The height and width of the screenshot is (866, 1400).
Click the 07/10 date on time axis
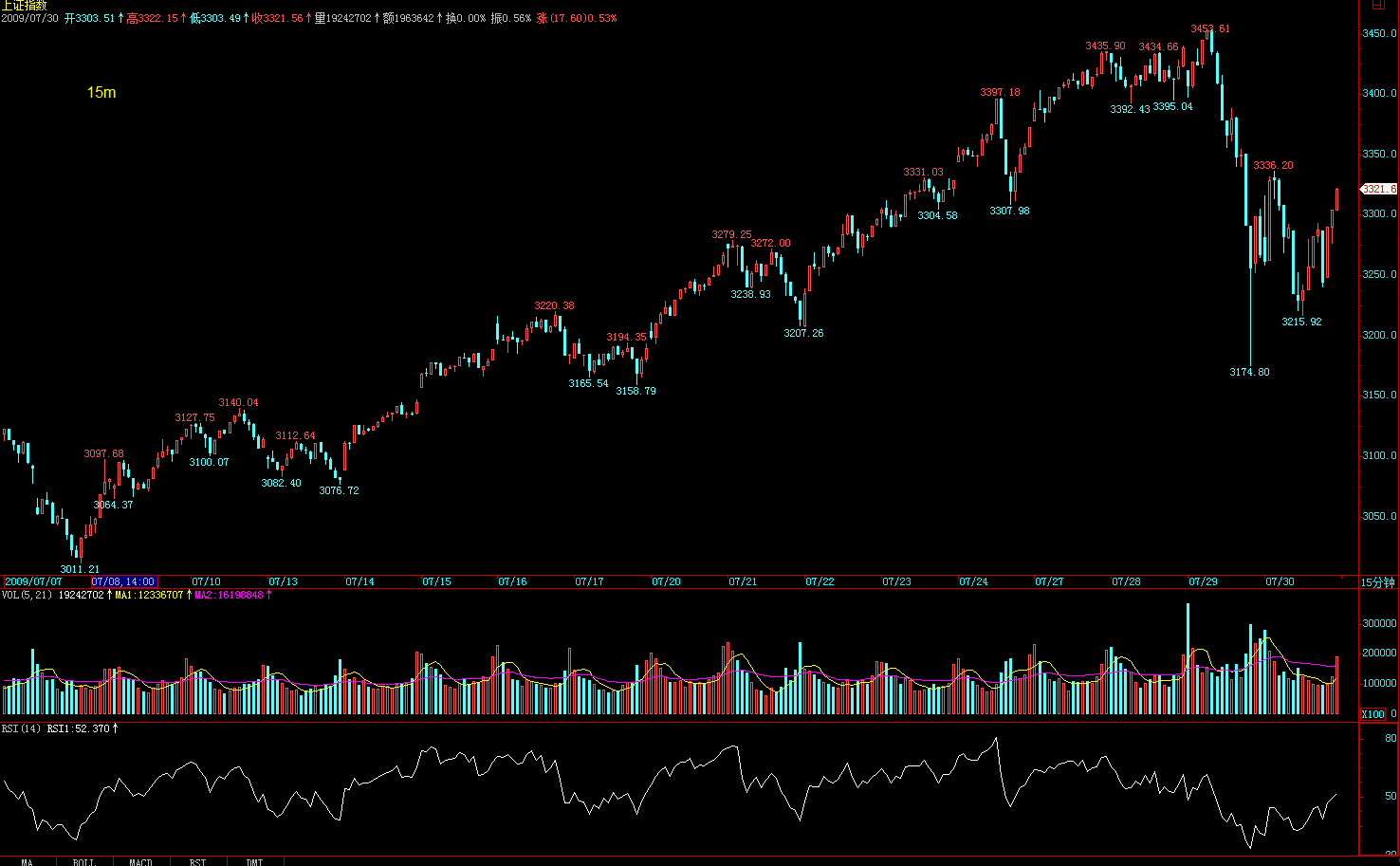click(206, 582)
